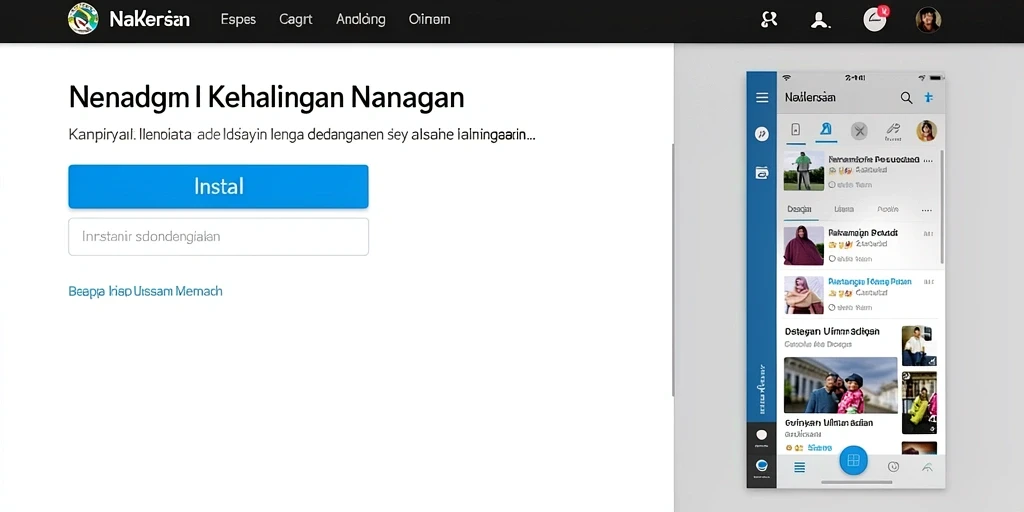Open three-dots menu beside first post

(x=928, y=159)
